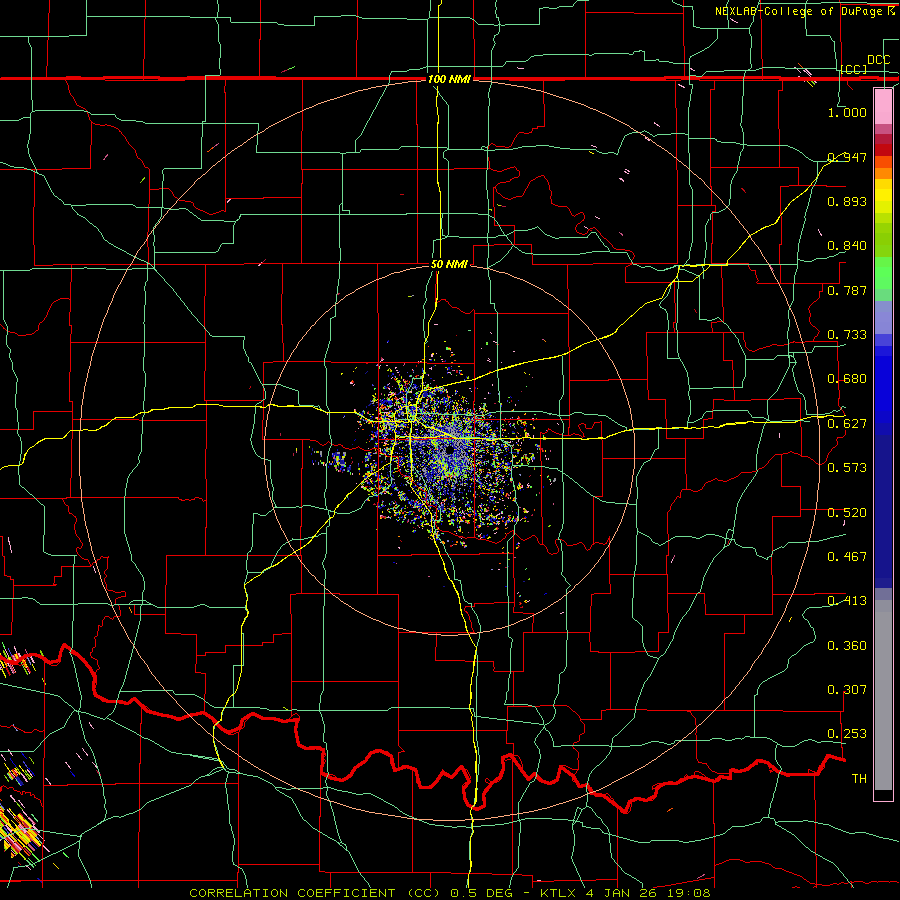Image resolution: width=900 pixels, height=900 pixels.
Task: Click the 0.947 scale value
Action: (x=847, y=157)
